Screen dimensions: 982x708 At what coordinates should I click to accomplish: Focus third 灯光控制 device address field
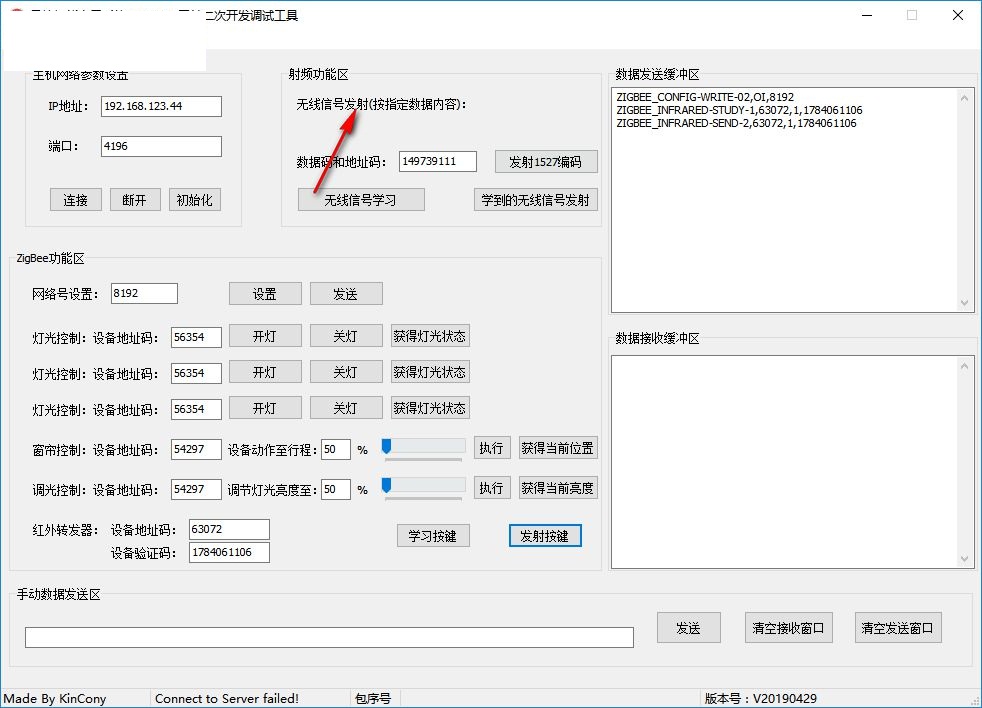click(x=196, y=409)
